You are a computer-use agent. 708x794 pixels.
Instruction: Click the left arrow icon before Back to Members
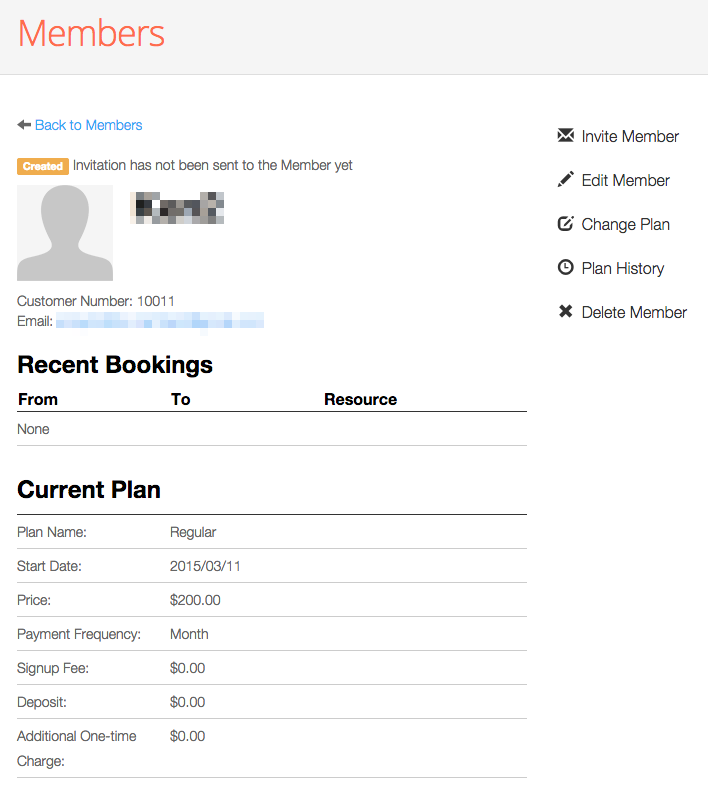pyautogui.click(x=24, y=125)
